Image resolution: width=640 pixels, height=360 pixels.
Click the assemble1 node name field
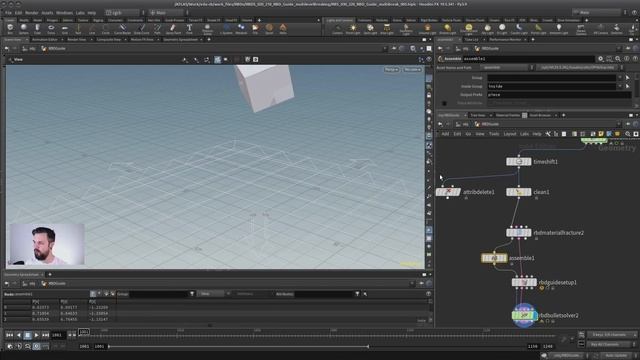[529, 59]
